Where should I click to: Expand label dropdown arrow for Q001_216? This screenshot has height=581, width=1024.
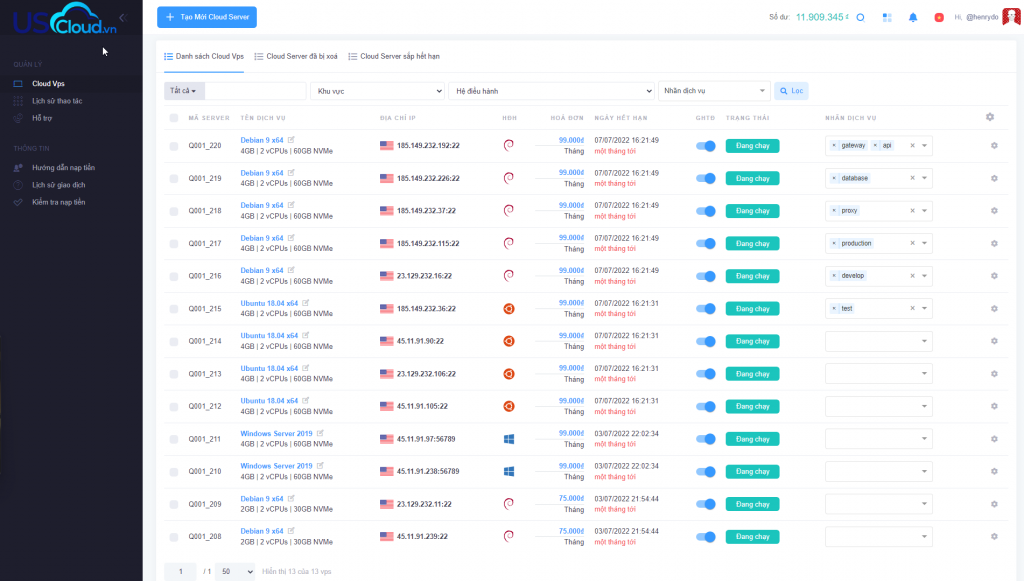(924, 275)
